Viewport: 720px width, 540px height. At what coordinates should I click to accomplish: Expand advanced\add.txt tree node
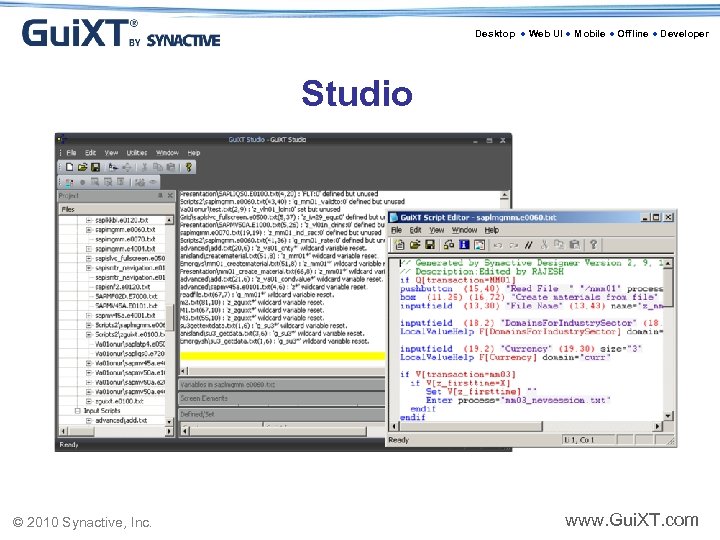click(89, 420)
